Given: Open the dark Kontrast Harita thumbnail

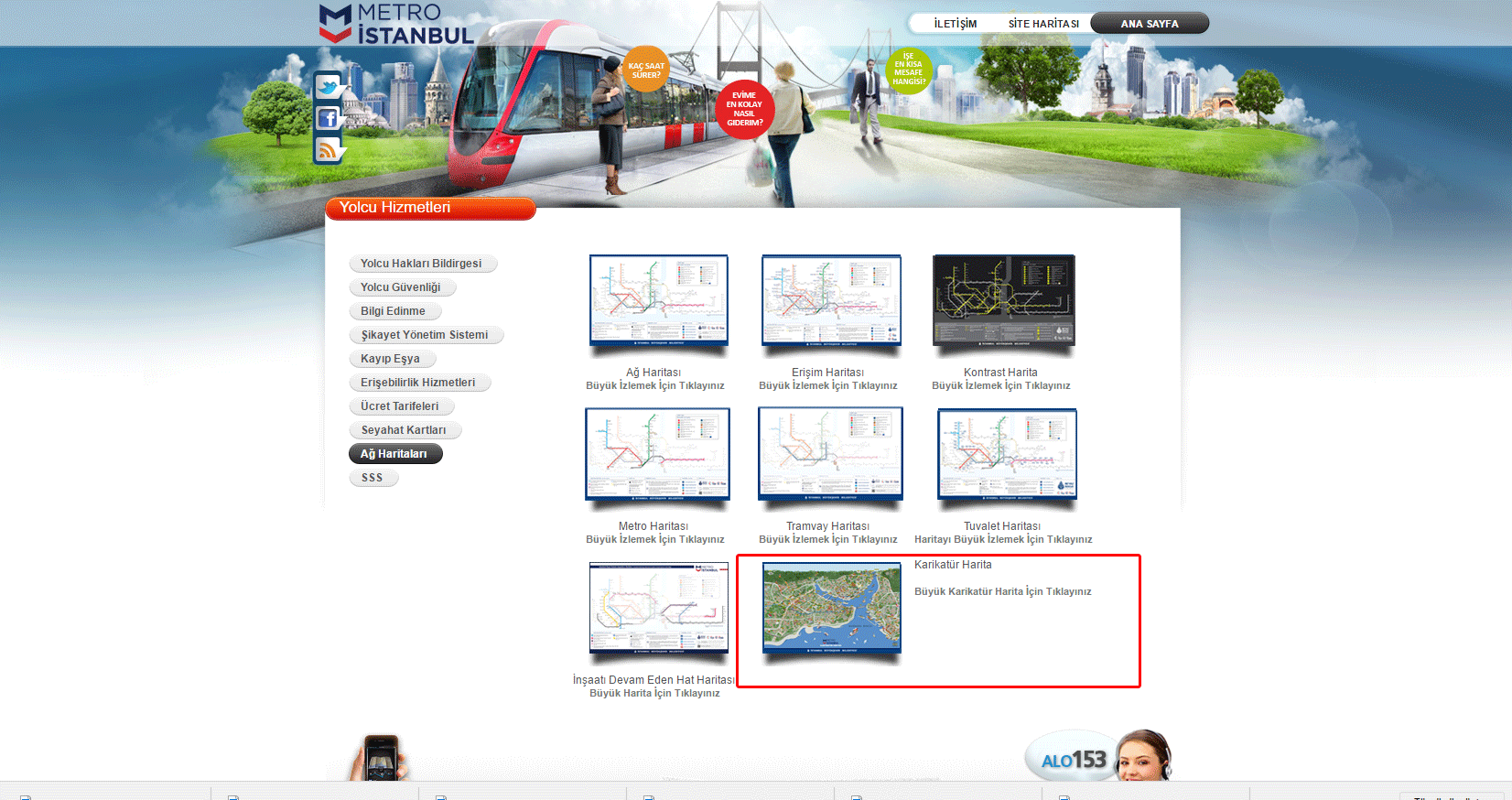Looking at the screenshot, I should pyautogui.click(x=1003, y=300).
